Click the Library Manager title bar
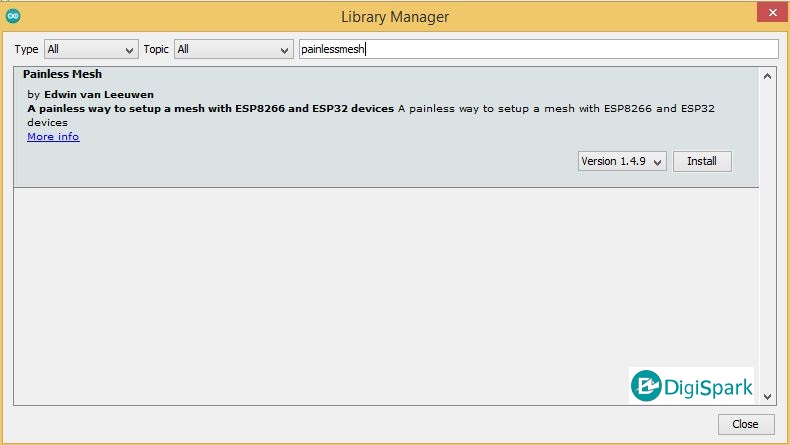The image size is (790, 445). (x=395, y=16)
